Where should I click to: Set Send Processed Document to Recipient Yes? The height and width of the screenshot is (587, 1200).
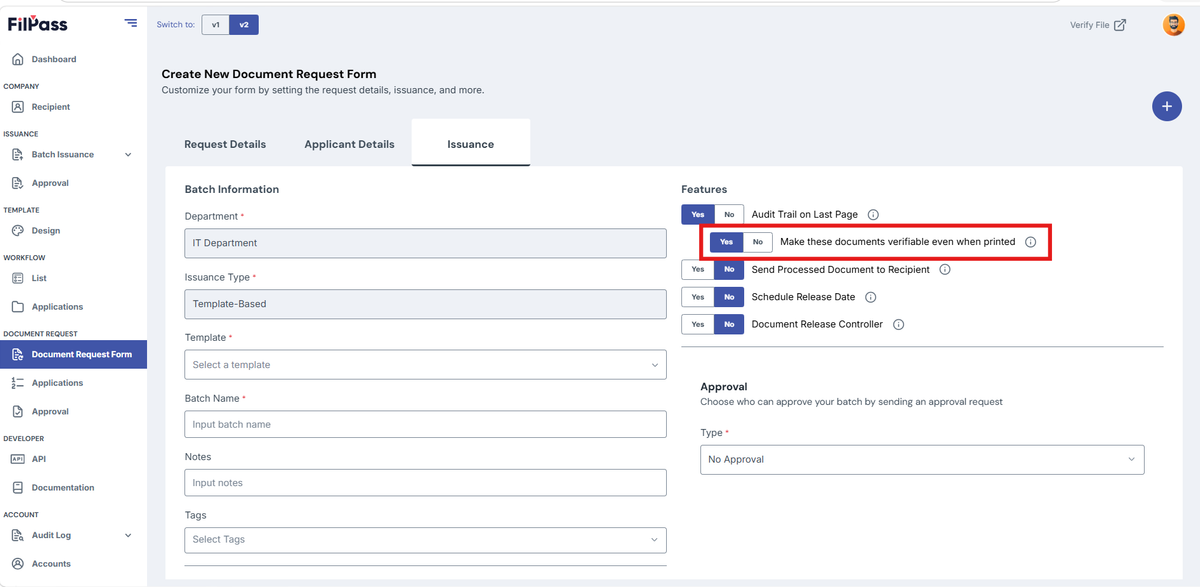click(698, 270)
